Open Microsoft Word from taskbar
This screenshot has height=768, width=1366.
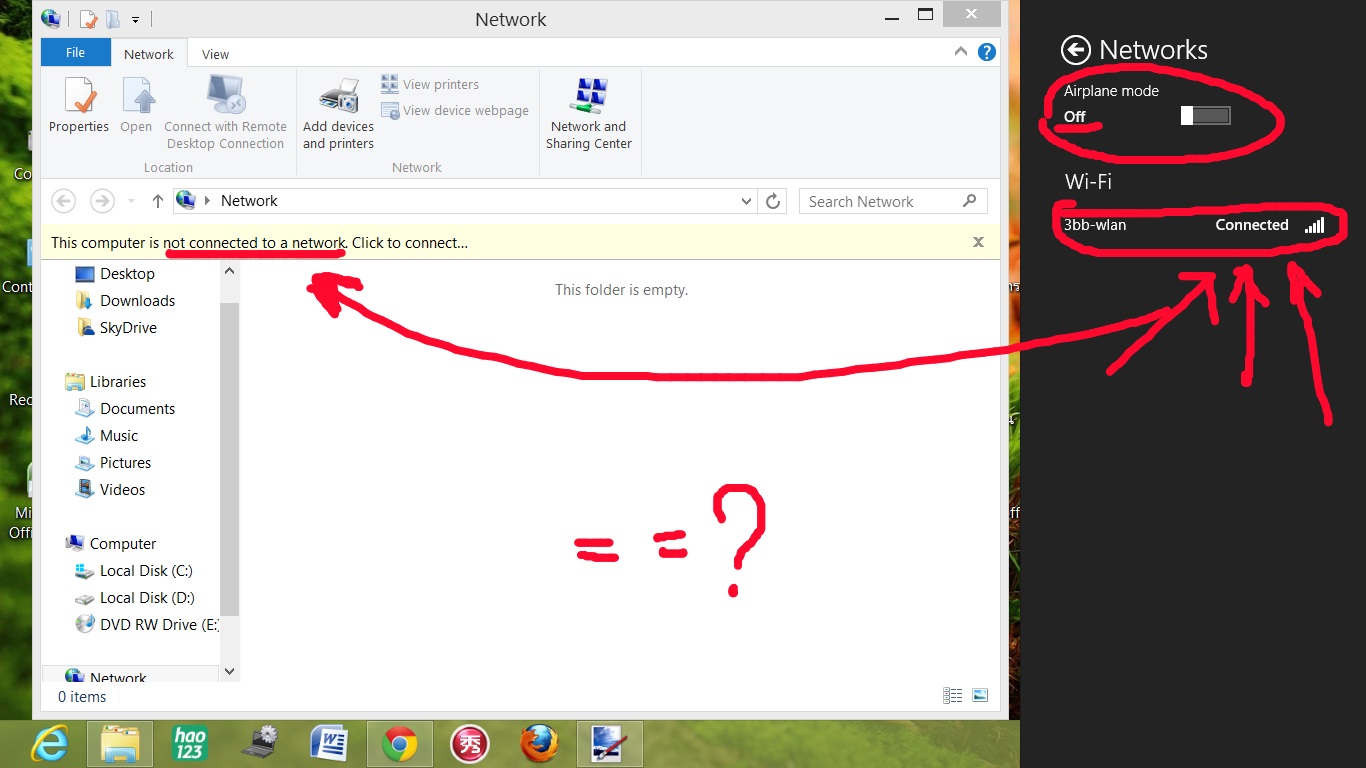coord(329,744)
